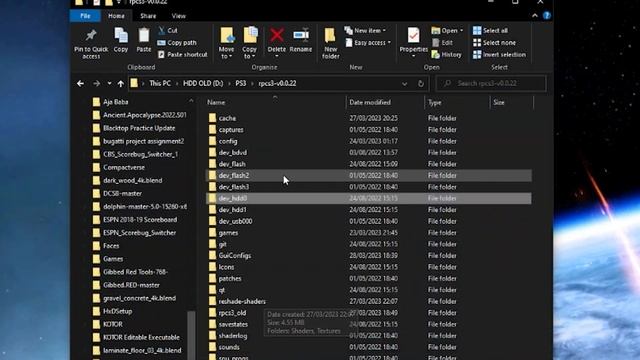Sort by the Date modified column header
This screenshot has width=640, height=360.
(x=370, y=102)
